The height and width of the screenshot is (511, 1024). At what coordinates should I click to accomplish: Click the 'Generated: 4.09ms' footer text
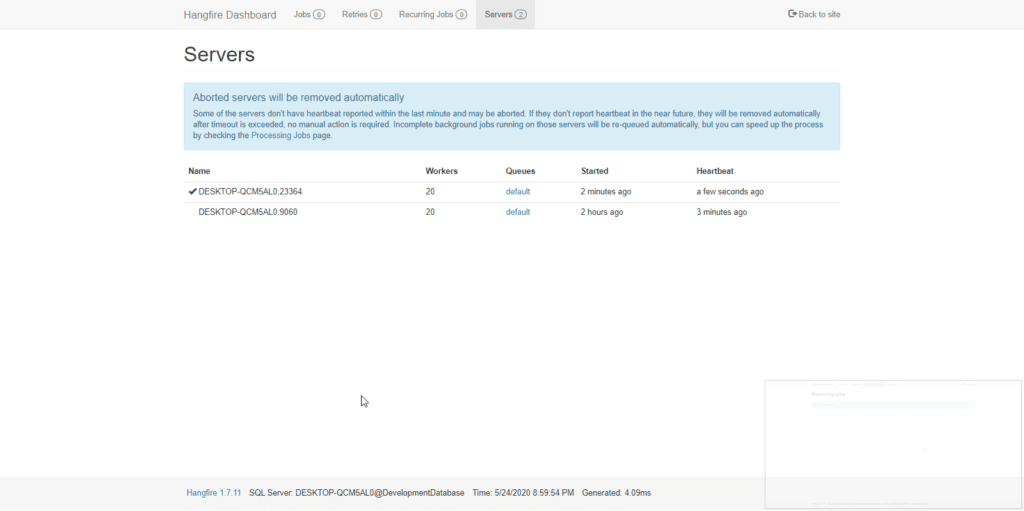(x=616, y=493)
